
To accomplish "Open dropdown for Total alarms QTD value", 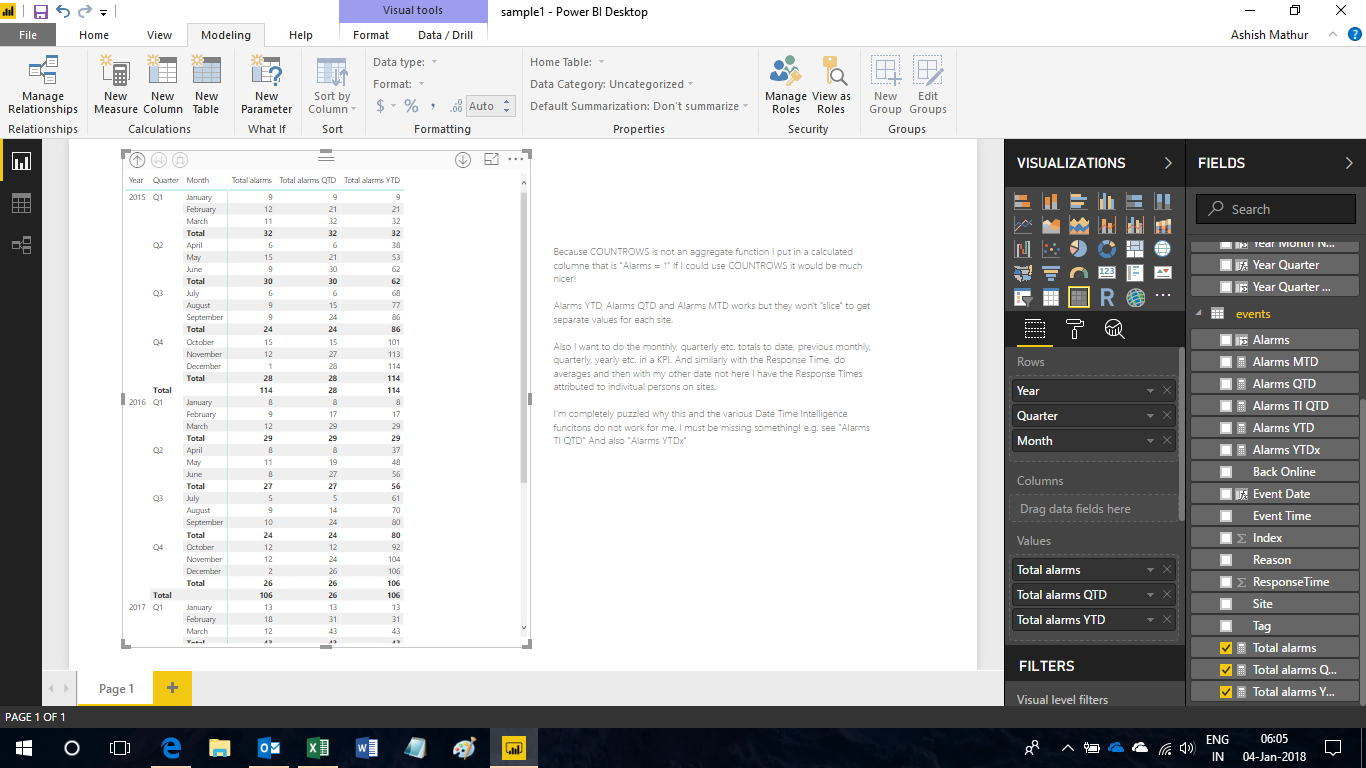I will pos(1150,595).
